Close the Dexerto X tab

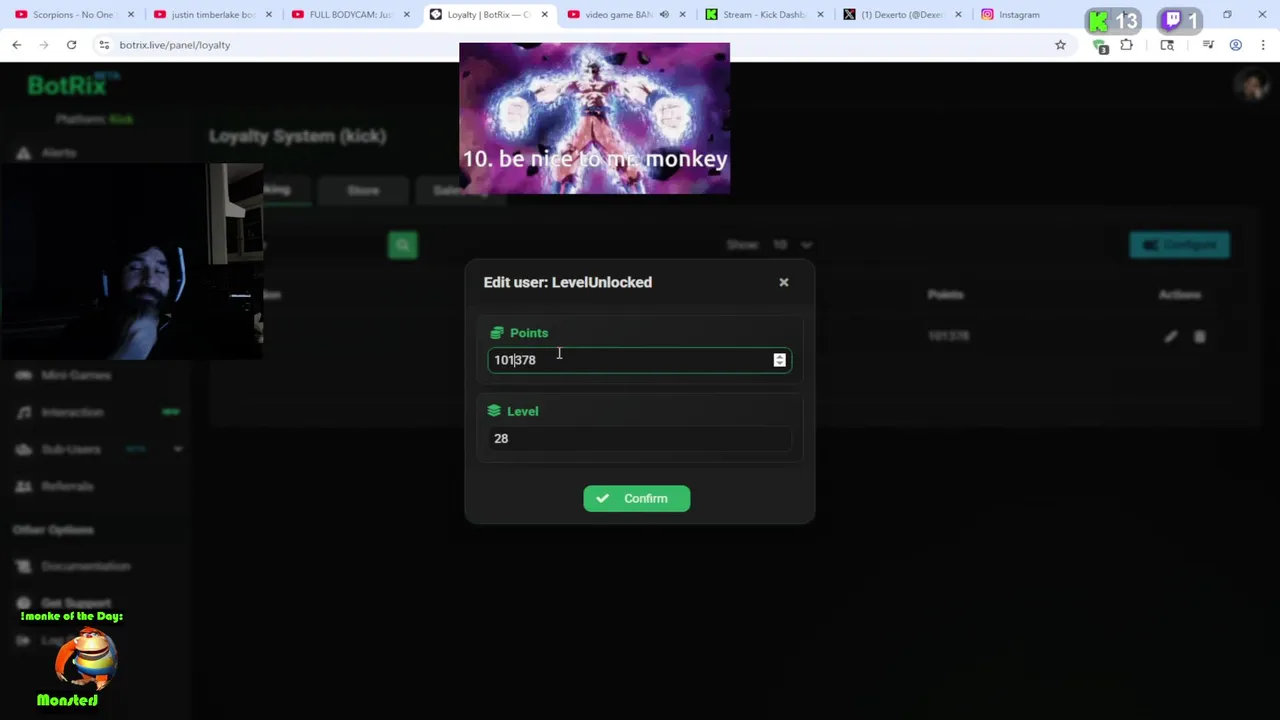958,15
